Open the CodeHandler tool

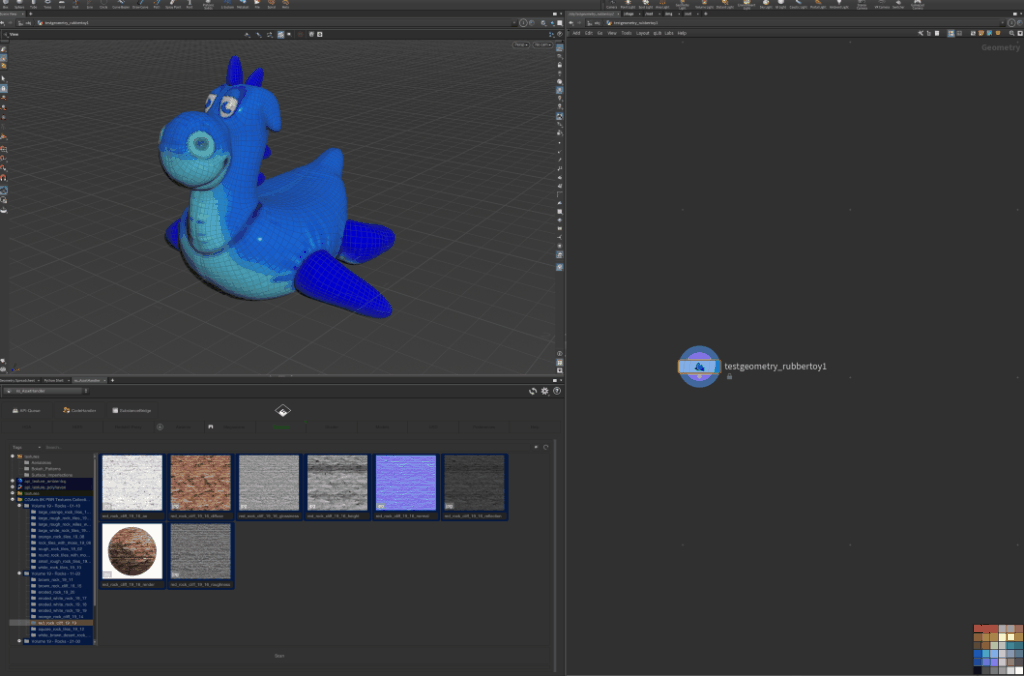(80, 410)
